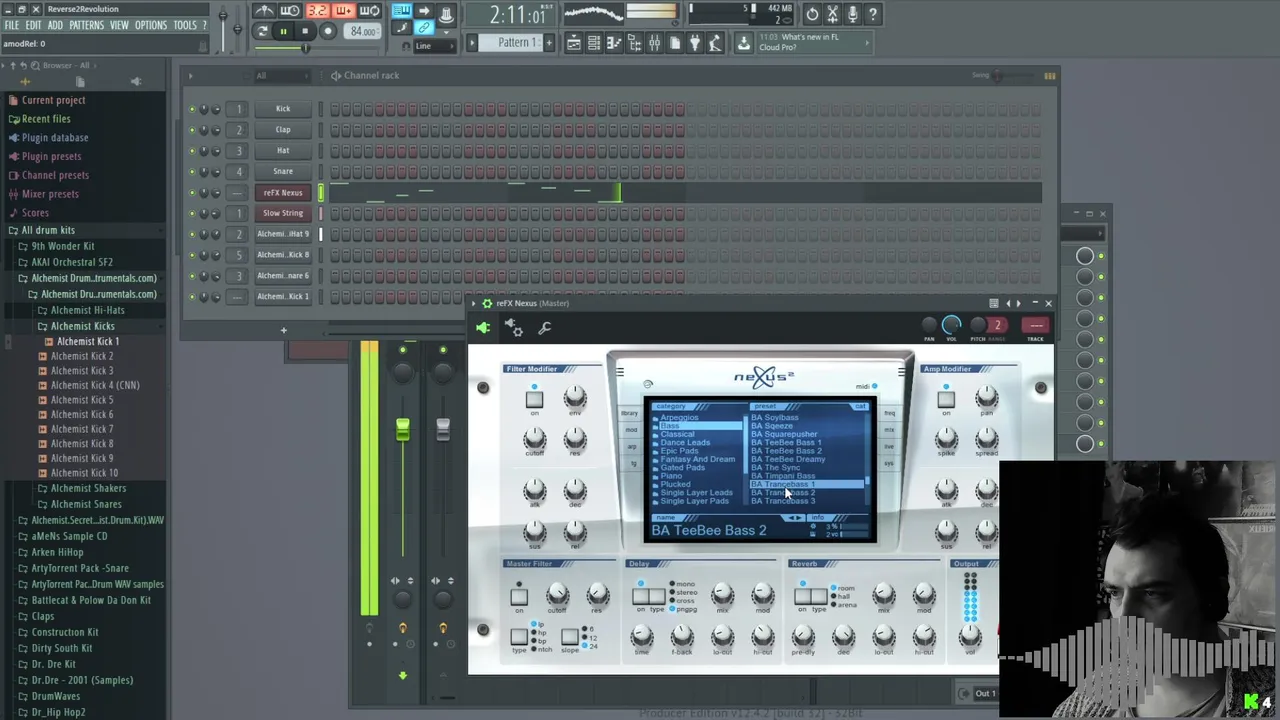Expand the Alchemist Hi-Hats folder
The height and width of the screenshot is (720, 1280).
pyautogui.click(x=87, y=310)
